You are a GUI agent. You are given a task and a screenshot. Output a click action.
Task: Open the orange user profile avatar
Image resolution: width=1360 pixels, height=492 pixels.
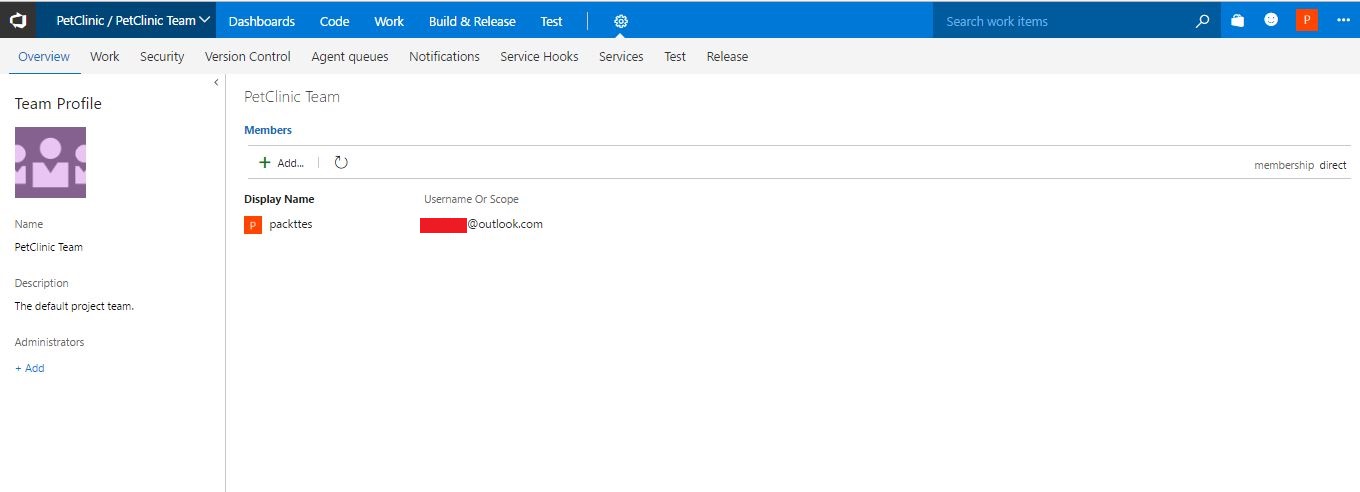[1306, 20]
